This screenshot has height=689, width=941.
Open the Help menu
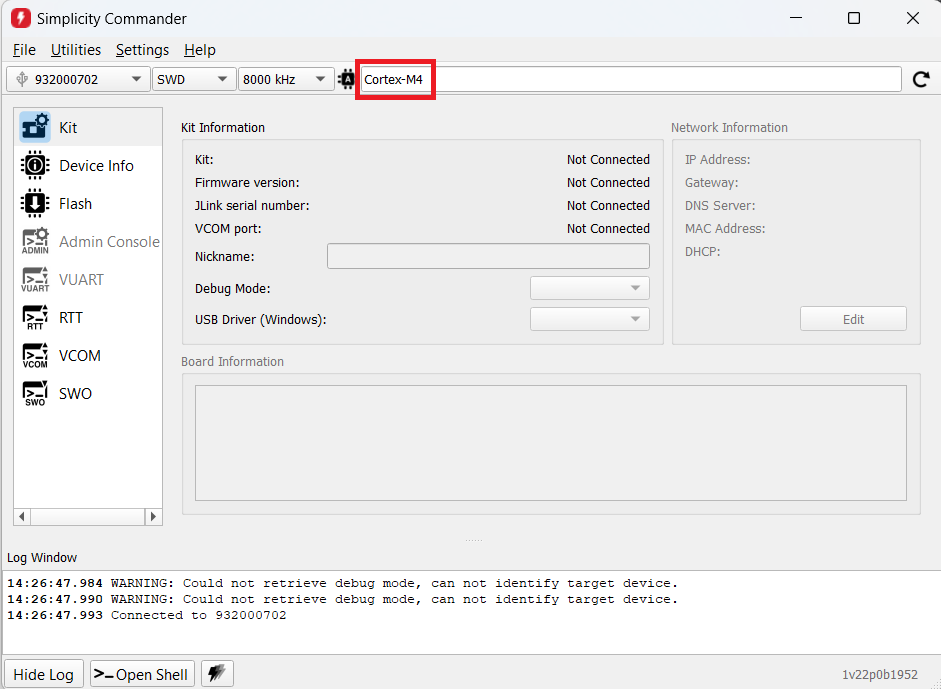[x=200, y=50]
